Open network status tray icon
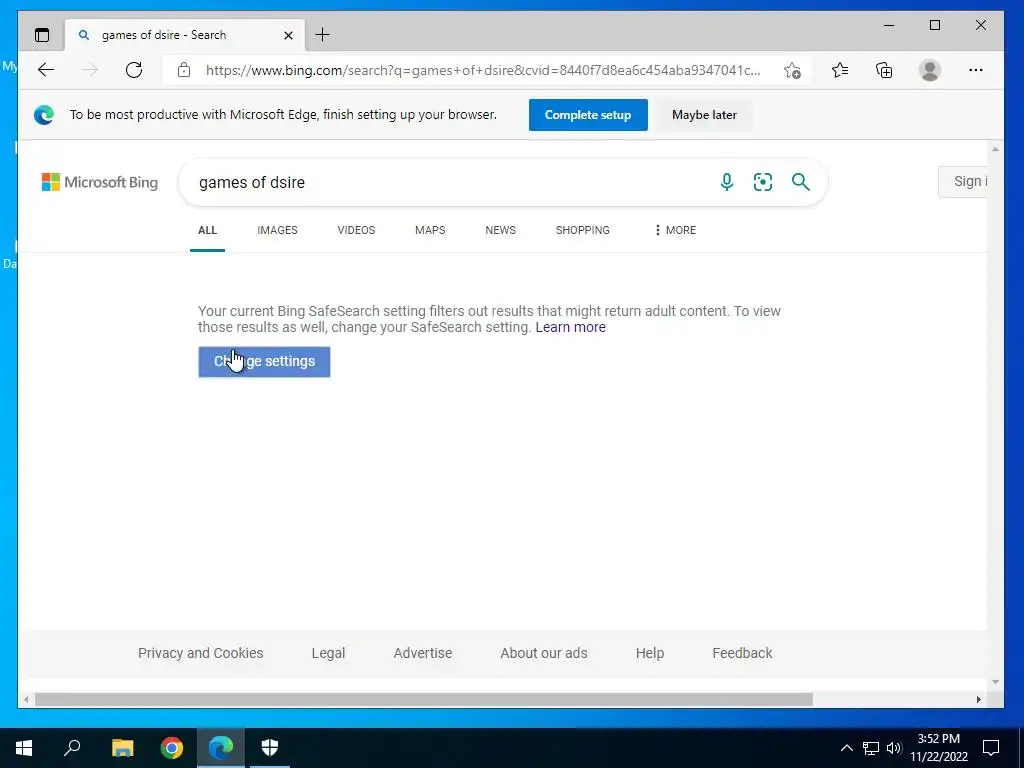 coord(871,748)
